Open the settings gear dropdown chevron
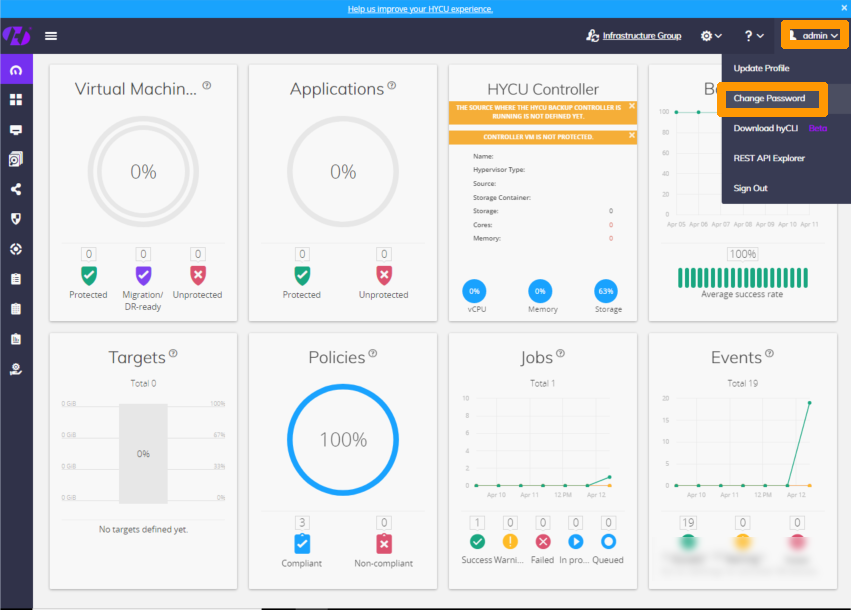851x610 pixels. (716, 34)
